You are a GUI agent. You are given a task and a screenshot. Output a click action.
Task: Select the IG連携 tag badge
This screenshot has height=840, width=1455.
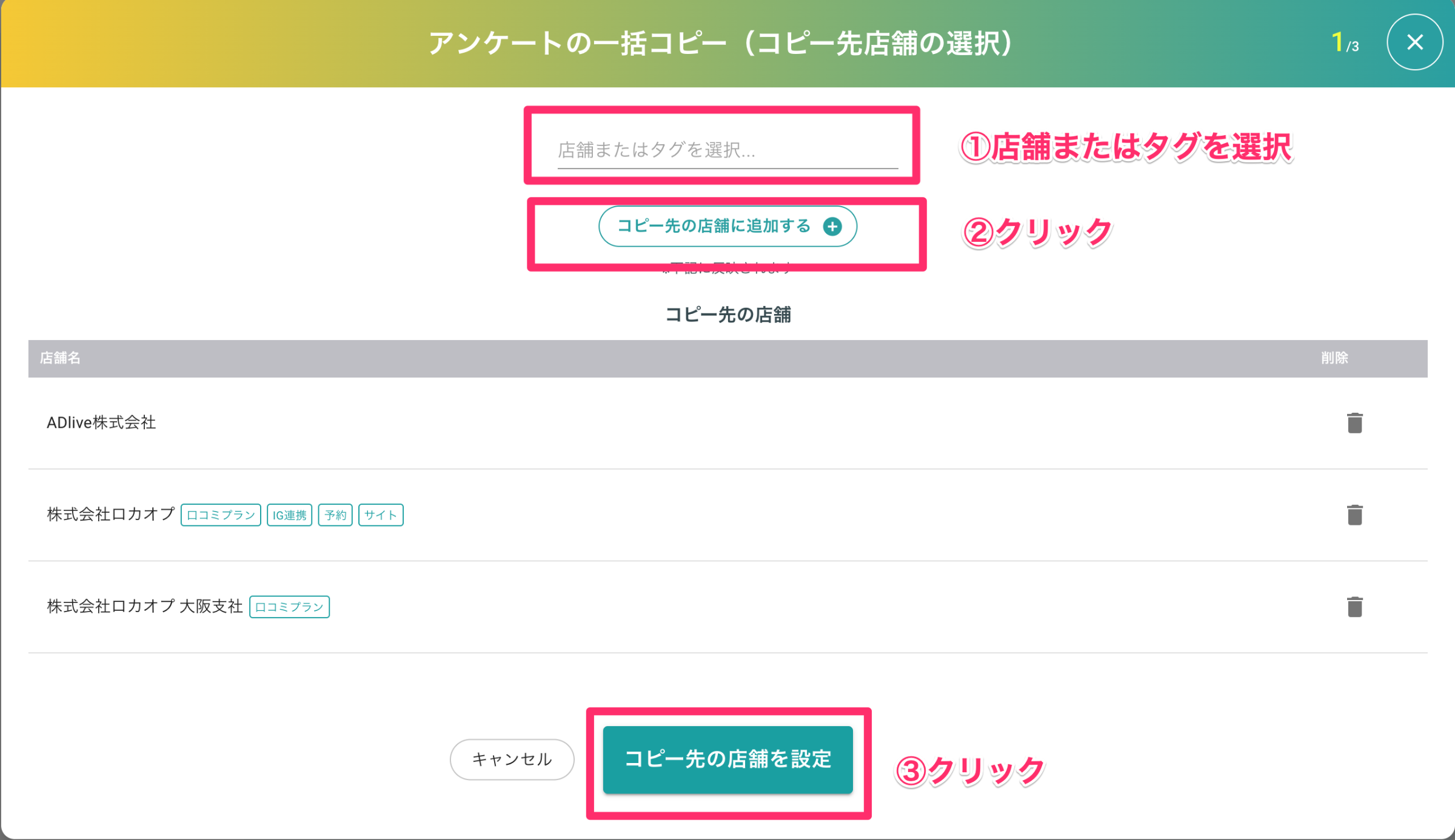pos(289,515)
